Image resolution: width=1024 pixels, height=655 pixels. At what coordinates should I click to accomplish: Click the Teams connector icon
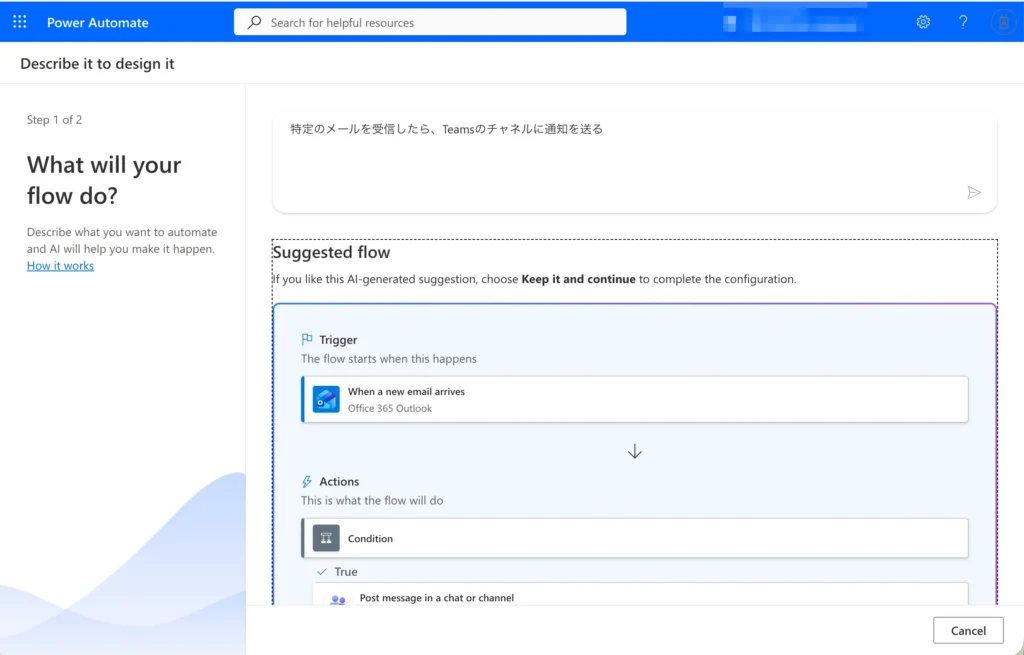(x=338, y=599)
